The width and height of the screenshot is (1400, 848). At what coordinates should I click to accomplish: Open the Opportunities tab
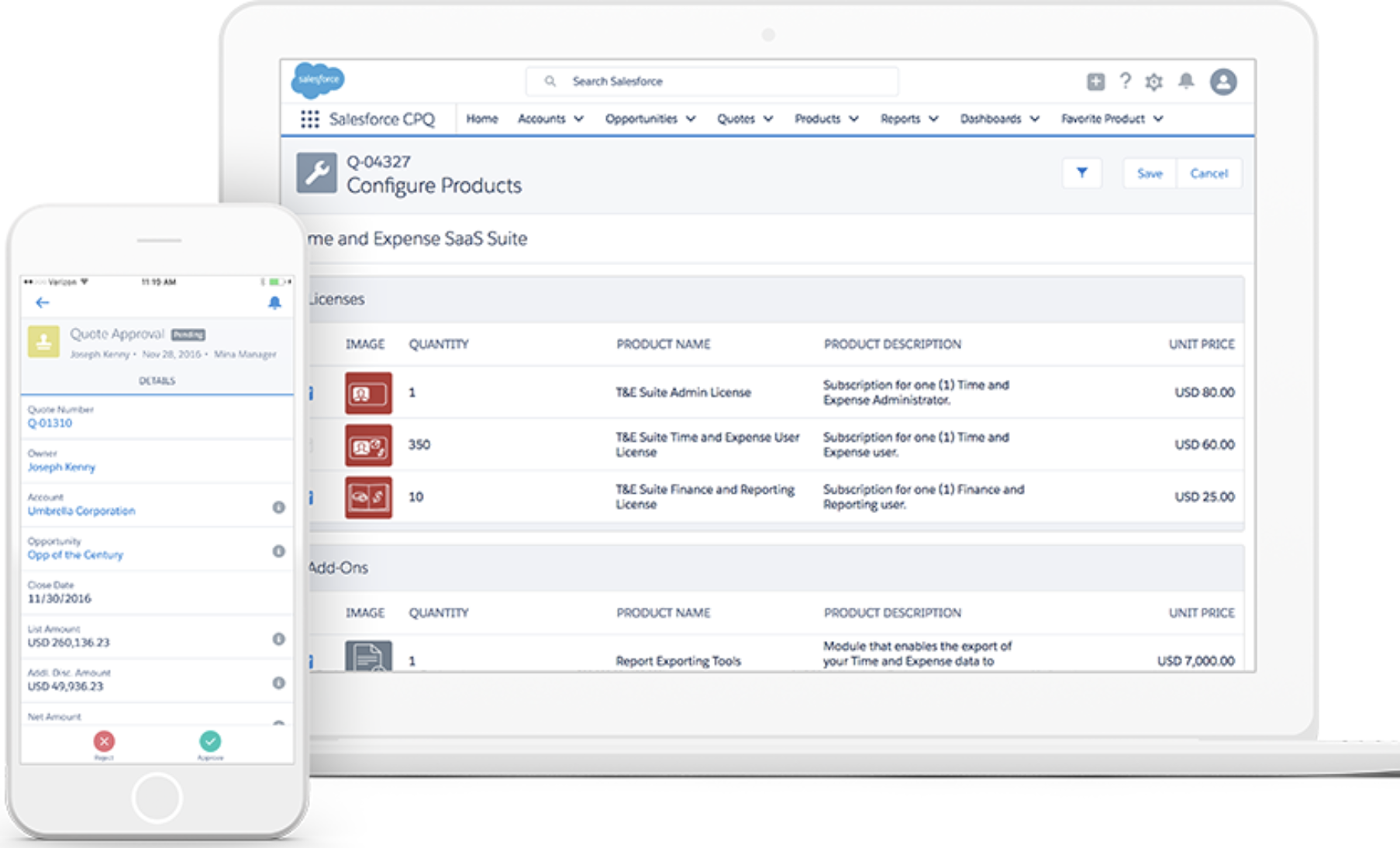(x=641, y=119)
